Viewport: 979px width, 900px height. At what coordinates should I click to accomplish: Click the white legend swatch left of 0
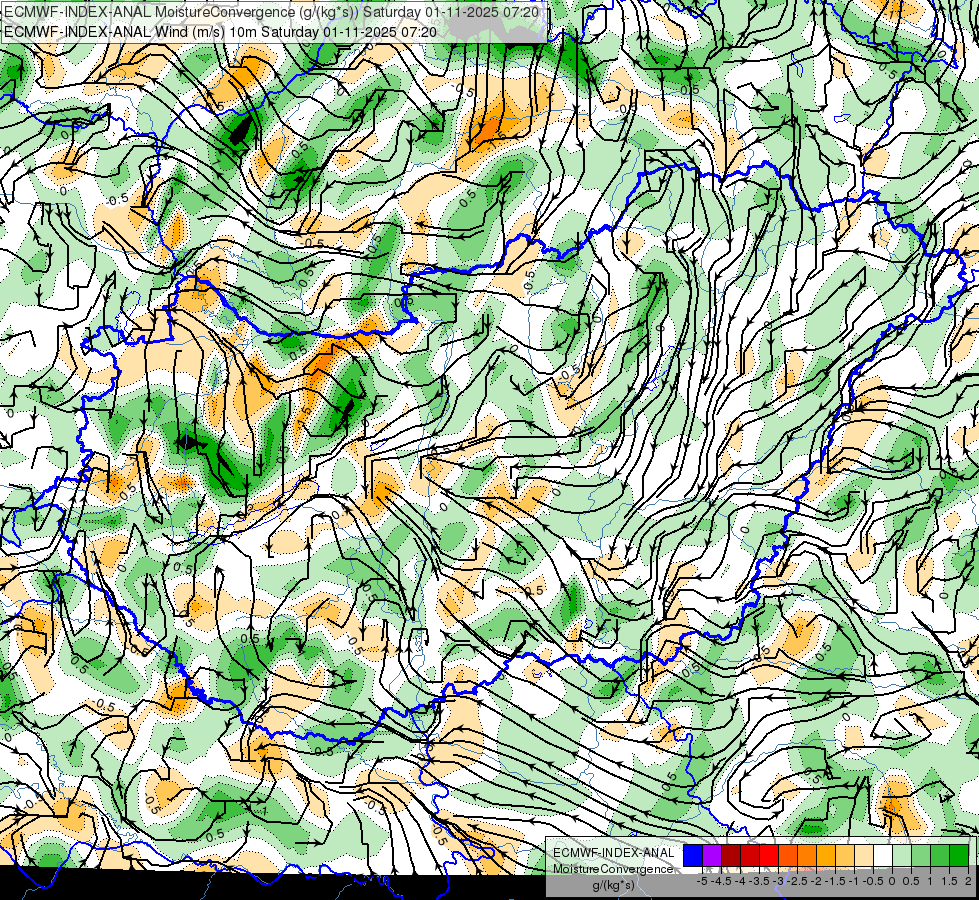(883, 856)
